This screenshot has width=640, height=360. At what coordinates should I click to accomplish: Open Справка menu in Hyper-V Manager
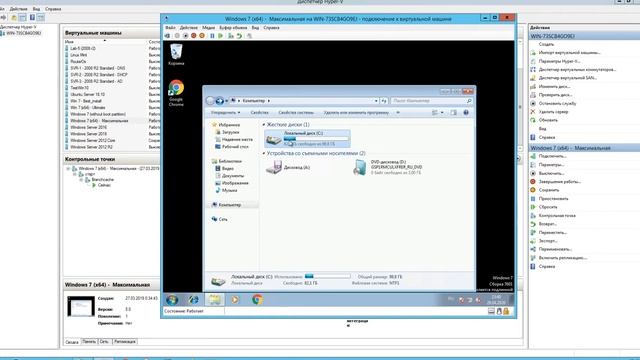pyautogui.click(x=53, y=9)
